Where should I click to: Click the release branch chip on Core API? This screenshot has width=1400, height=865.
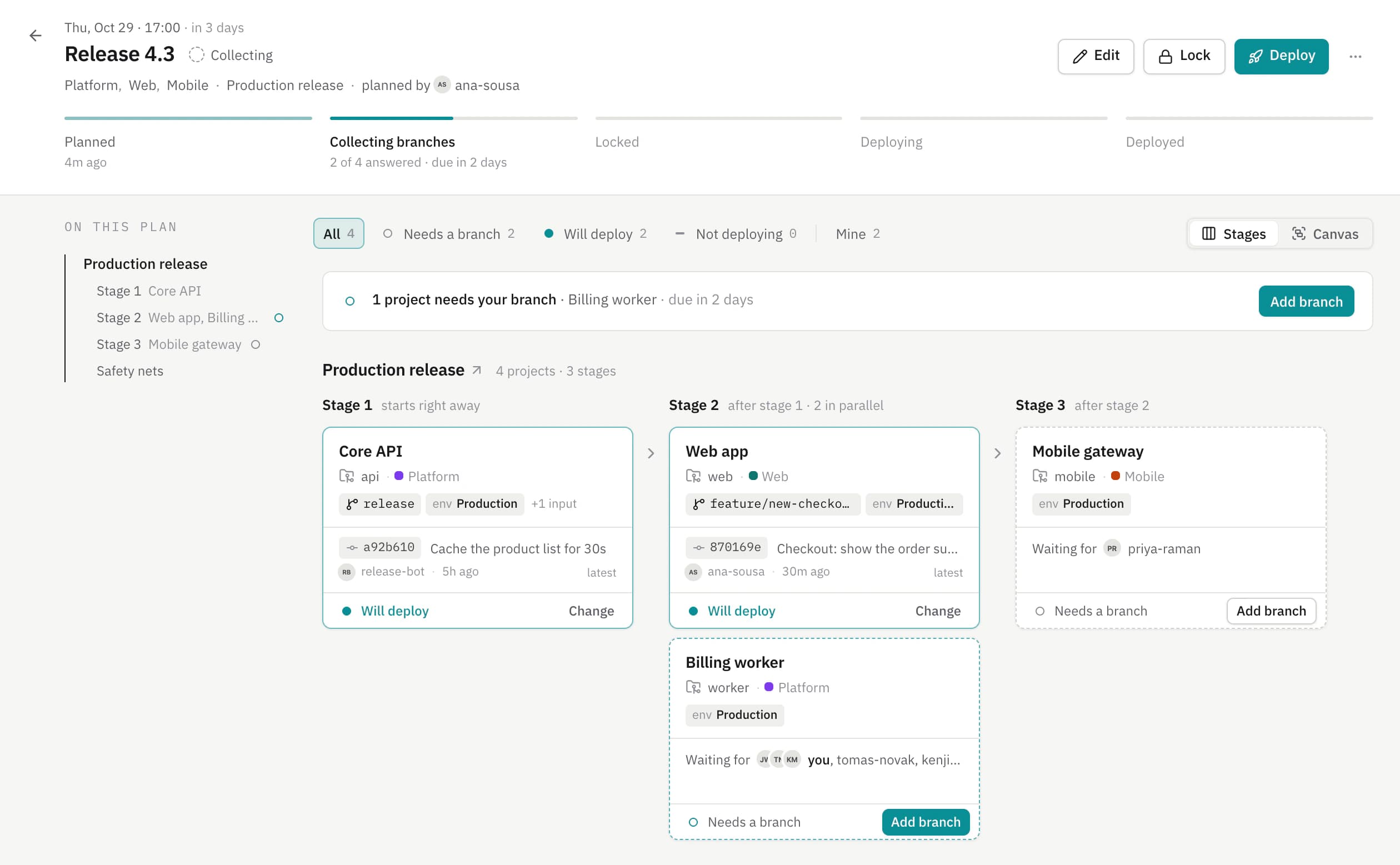click(380, 503)
